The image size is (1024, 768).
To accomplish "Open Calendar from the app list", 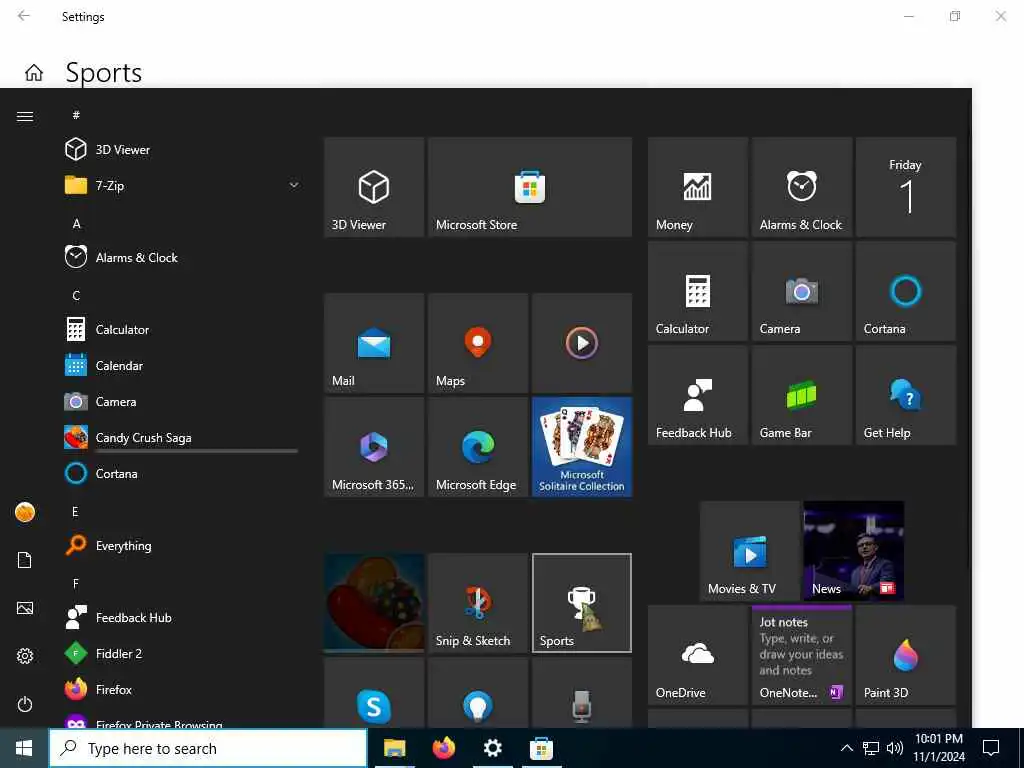I will tap(181, 366).
